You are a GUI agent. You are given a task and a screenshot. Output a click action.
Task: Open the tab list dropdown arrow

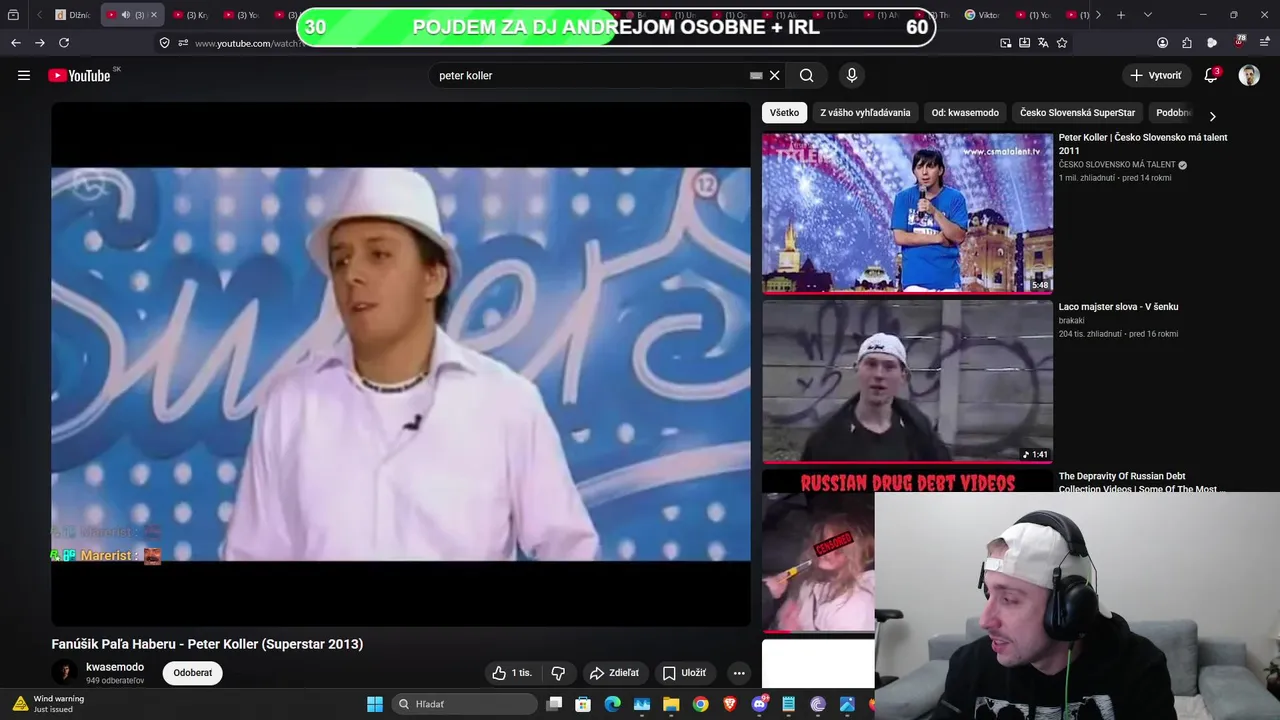[1147, 15]
